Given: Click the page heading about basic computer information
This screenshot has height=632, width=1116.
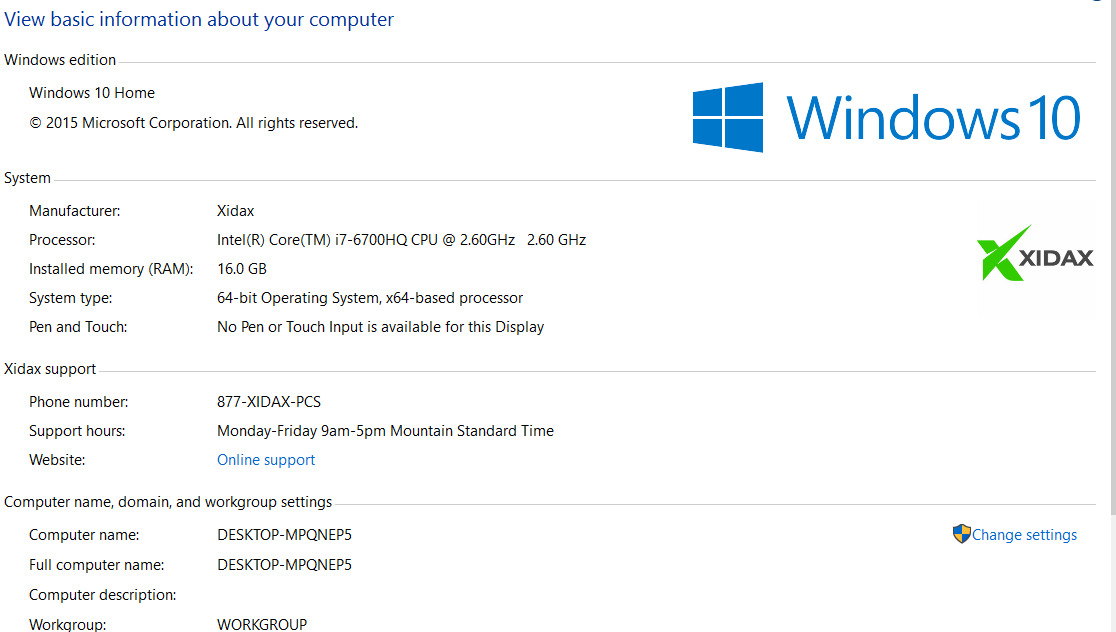Looking at the screenshot, I should pos(199,20).
